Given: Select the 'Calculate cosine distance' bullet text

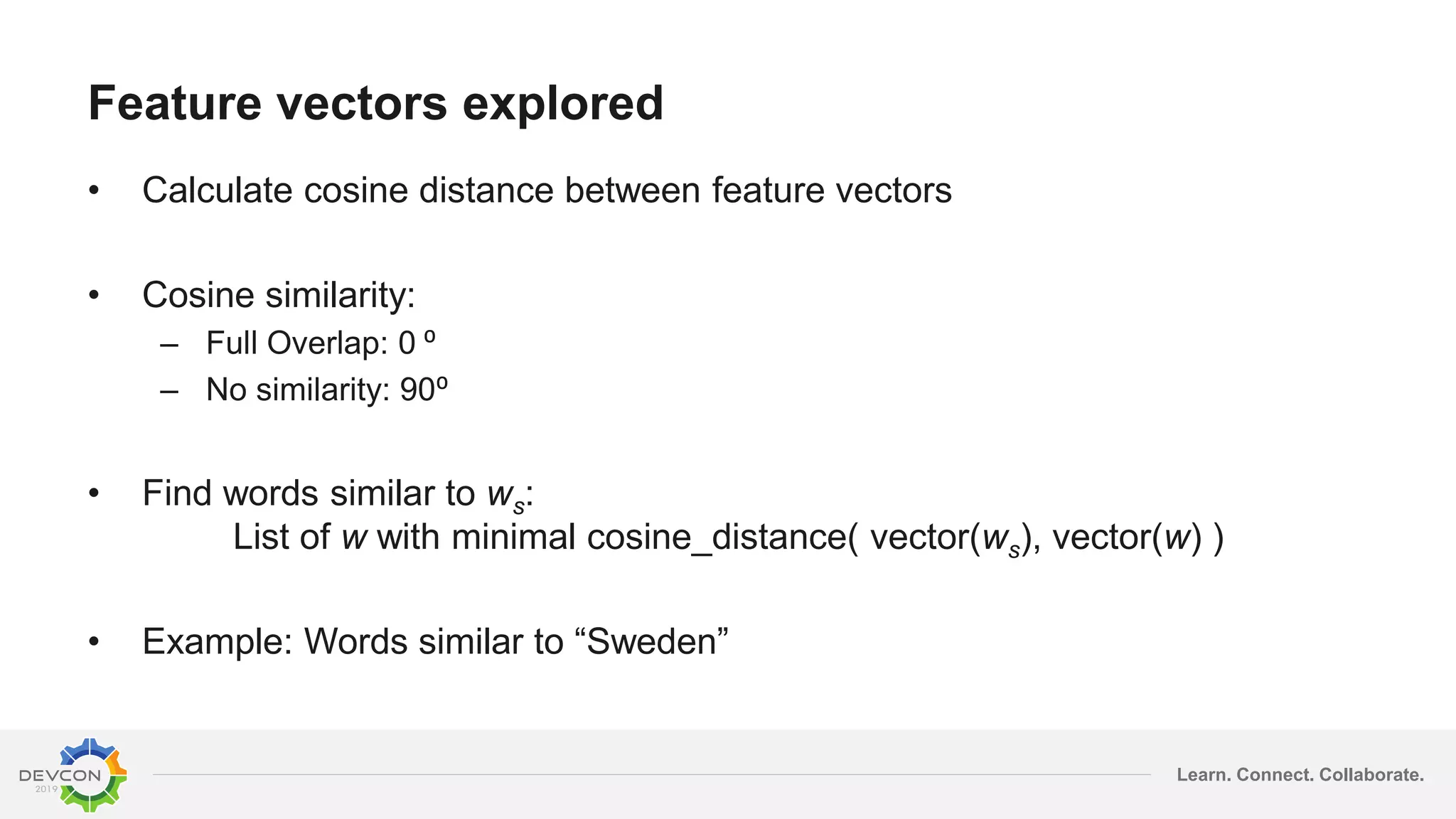Looking at the screenshot, I should coord(547,191).
